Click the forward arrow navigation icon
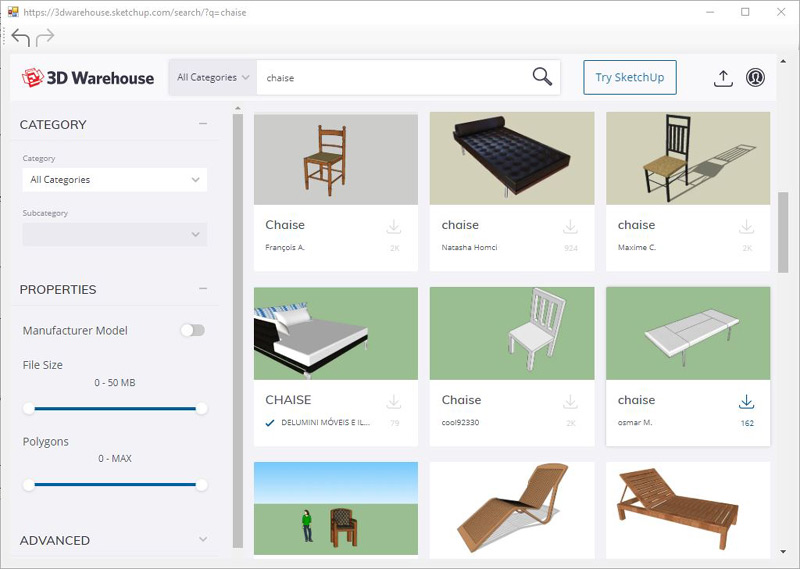 coord(45,38)
